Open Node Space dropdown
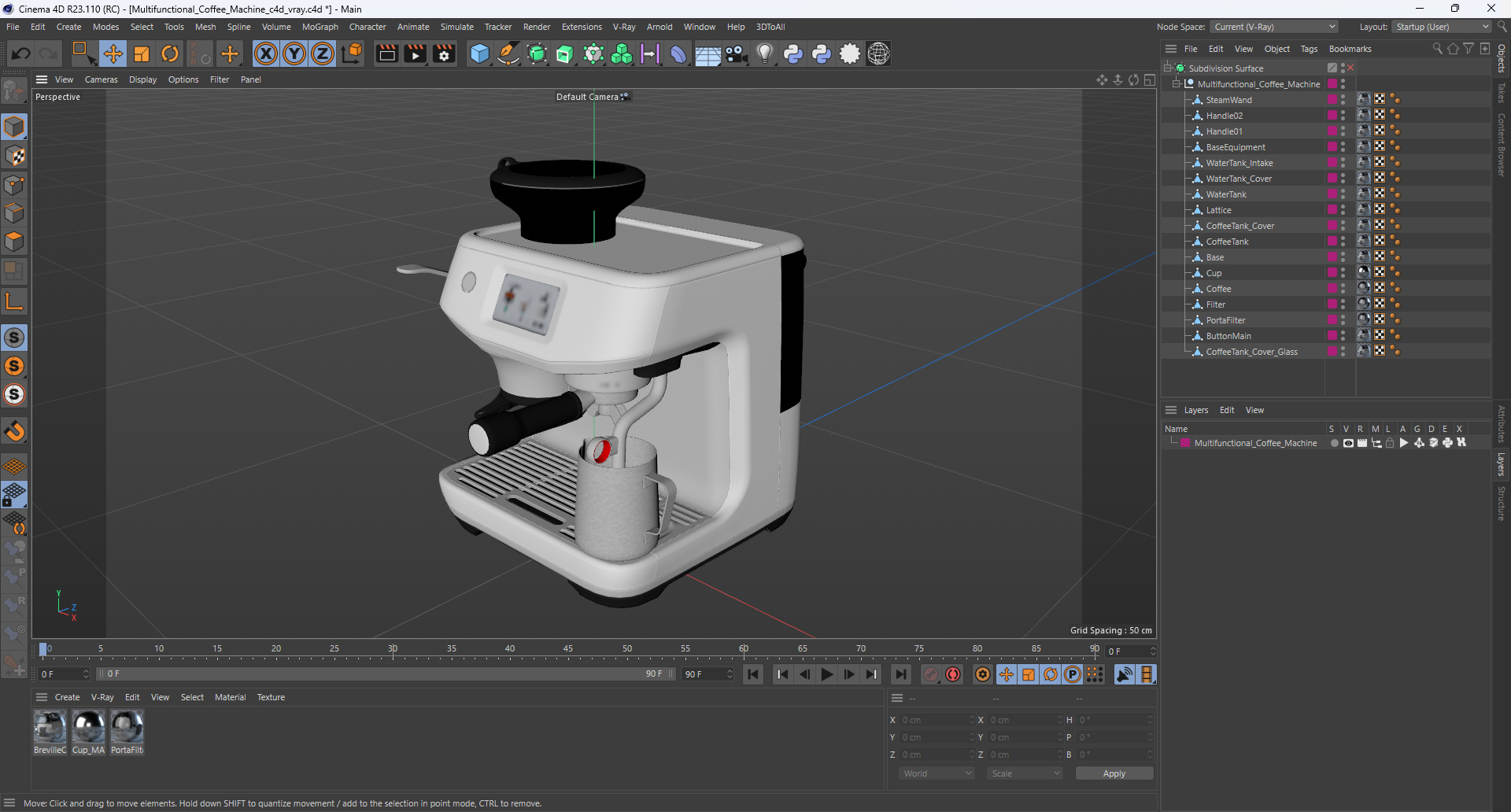The height and width of the screenshot is (812, 1511). coord(1273,27)
